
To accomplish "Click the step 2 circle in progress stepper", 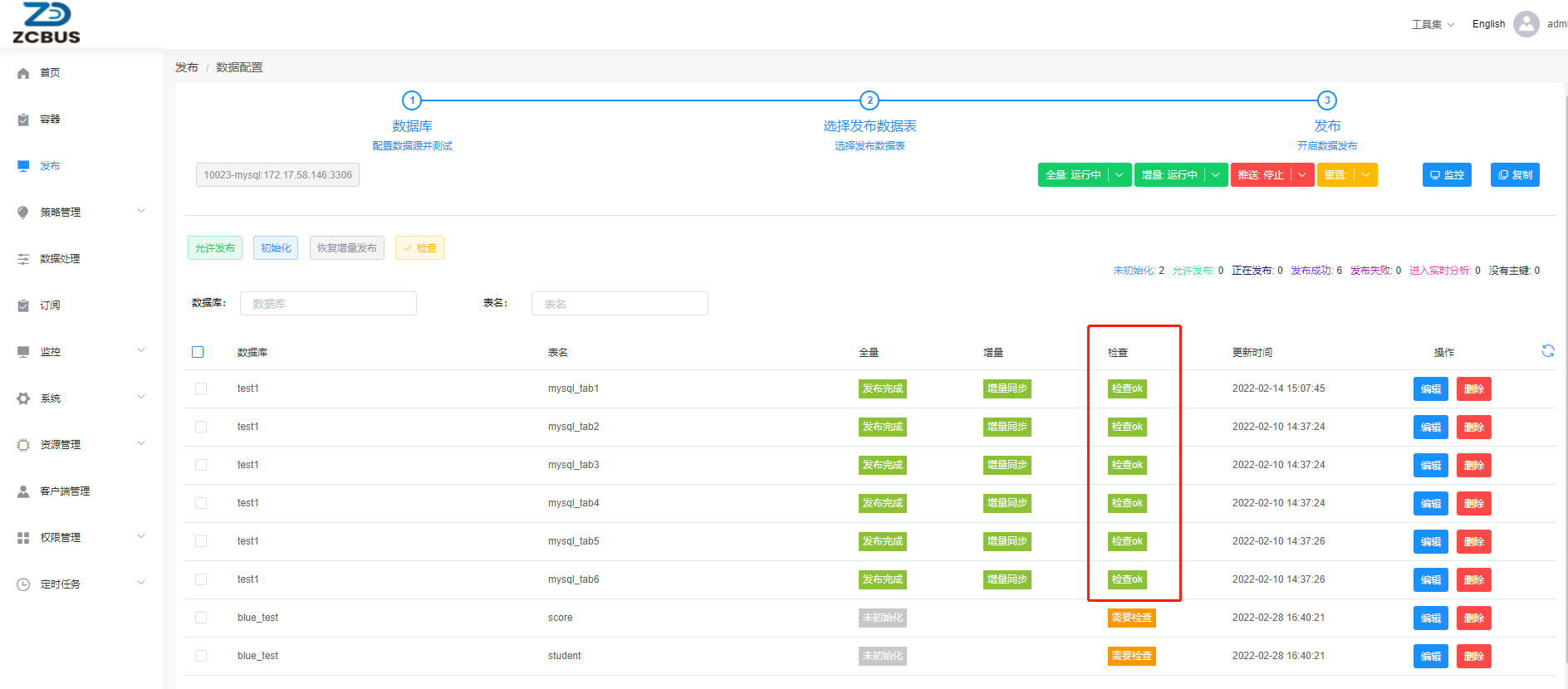I will point(869,100).
